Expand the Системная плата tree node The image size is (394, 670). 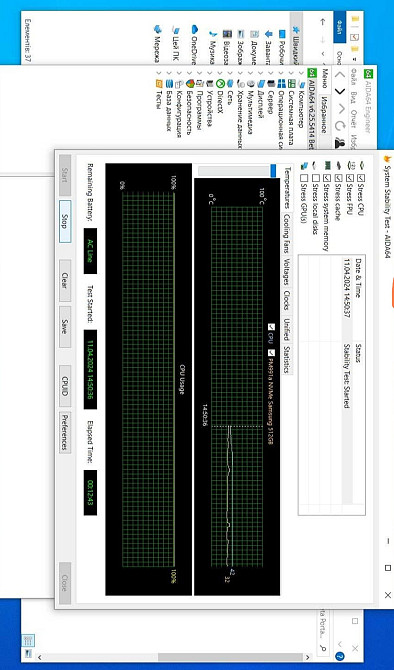(x=292, y=73)
